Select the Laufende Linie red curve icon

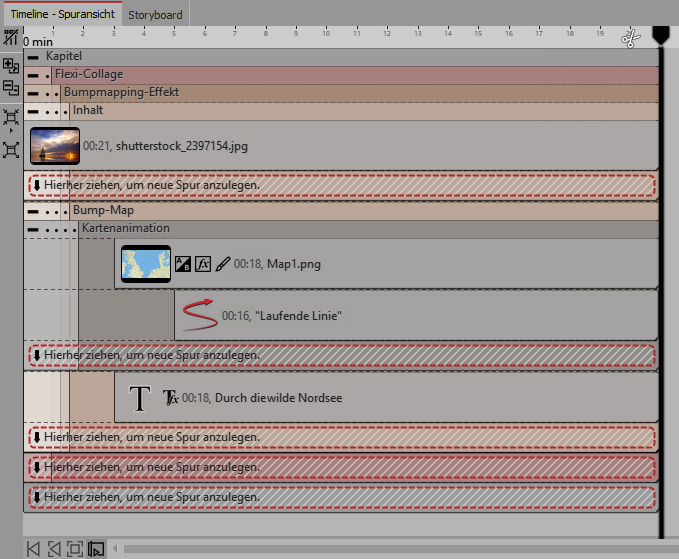tap(199, 315)
